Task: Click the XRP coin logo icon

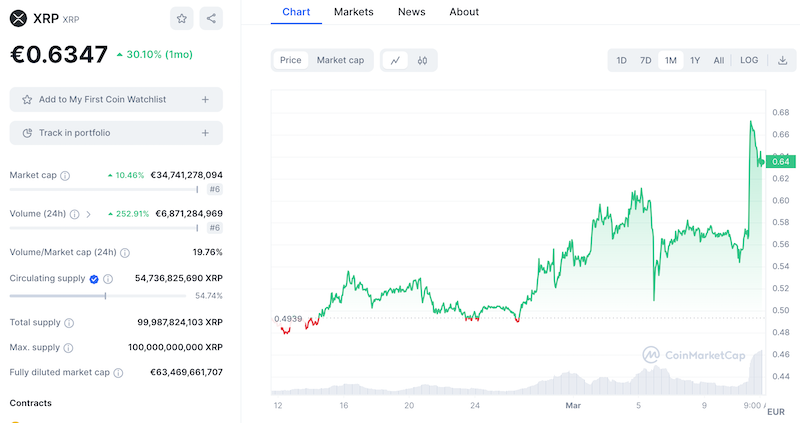Action: tap(18, 18)
